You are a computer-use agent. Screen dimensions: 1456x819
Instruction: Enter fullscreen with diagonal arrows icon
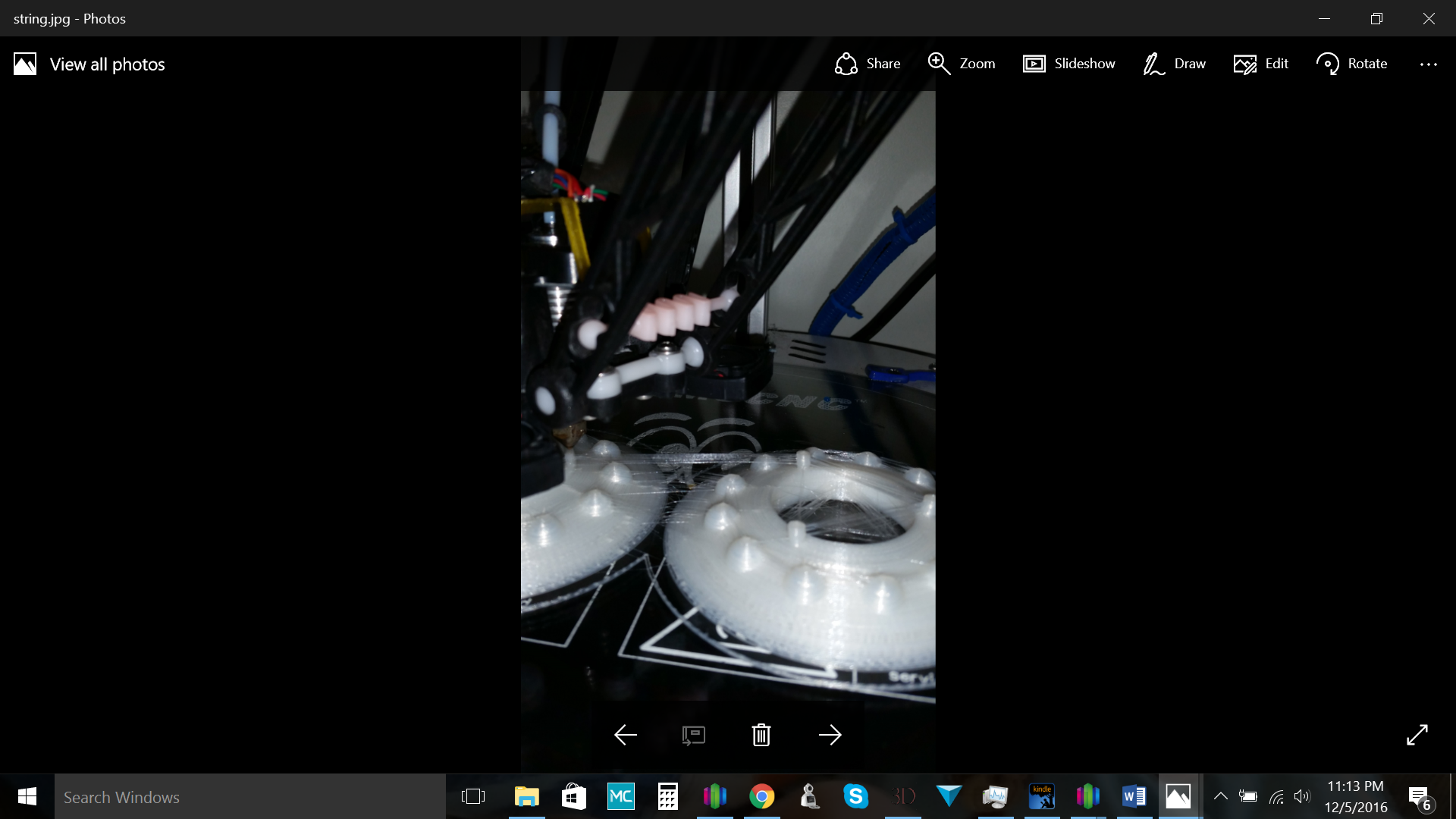click(x=1417, y=735)
